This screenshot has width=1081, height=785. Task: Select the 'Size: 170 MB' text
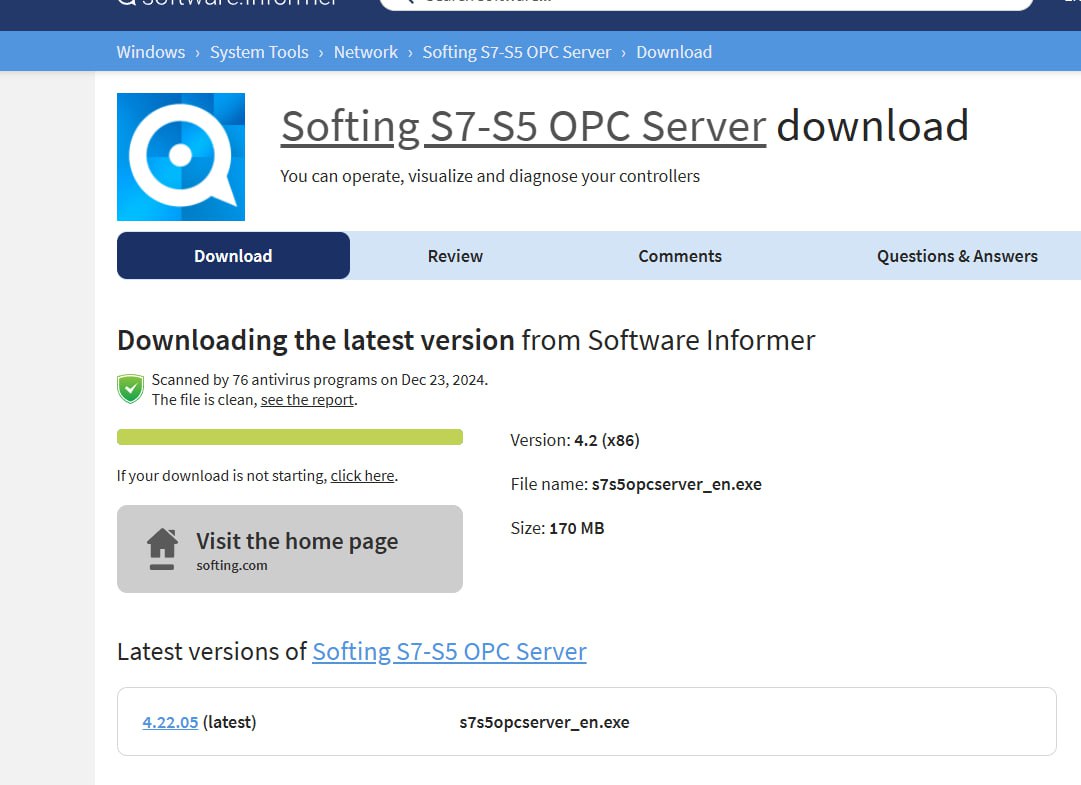[557, 529]
